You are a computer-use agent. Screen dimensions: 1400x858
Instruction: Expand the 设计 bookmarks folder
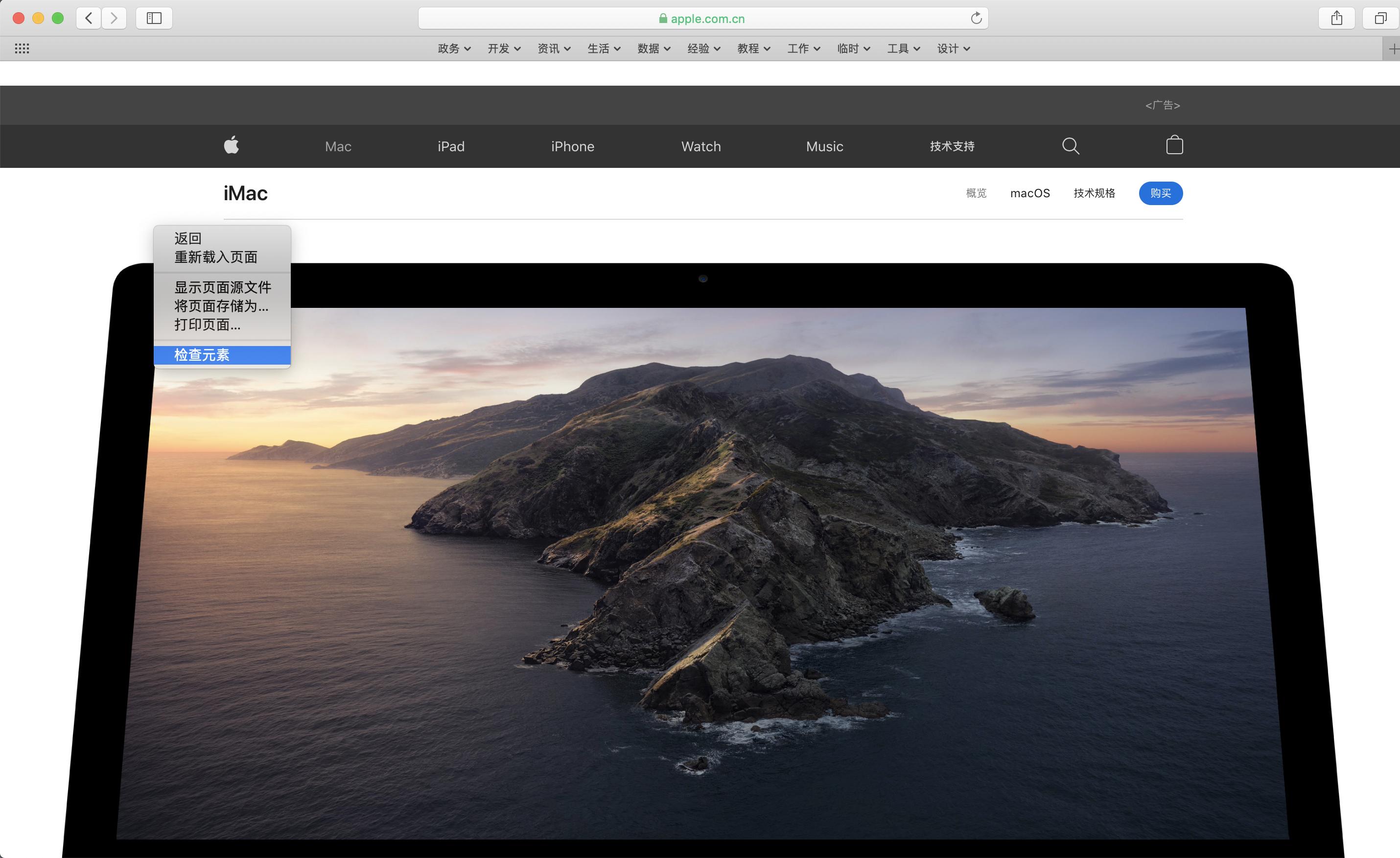(954, 49)
